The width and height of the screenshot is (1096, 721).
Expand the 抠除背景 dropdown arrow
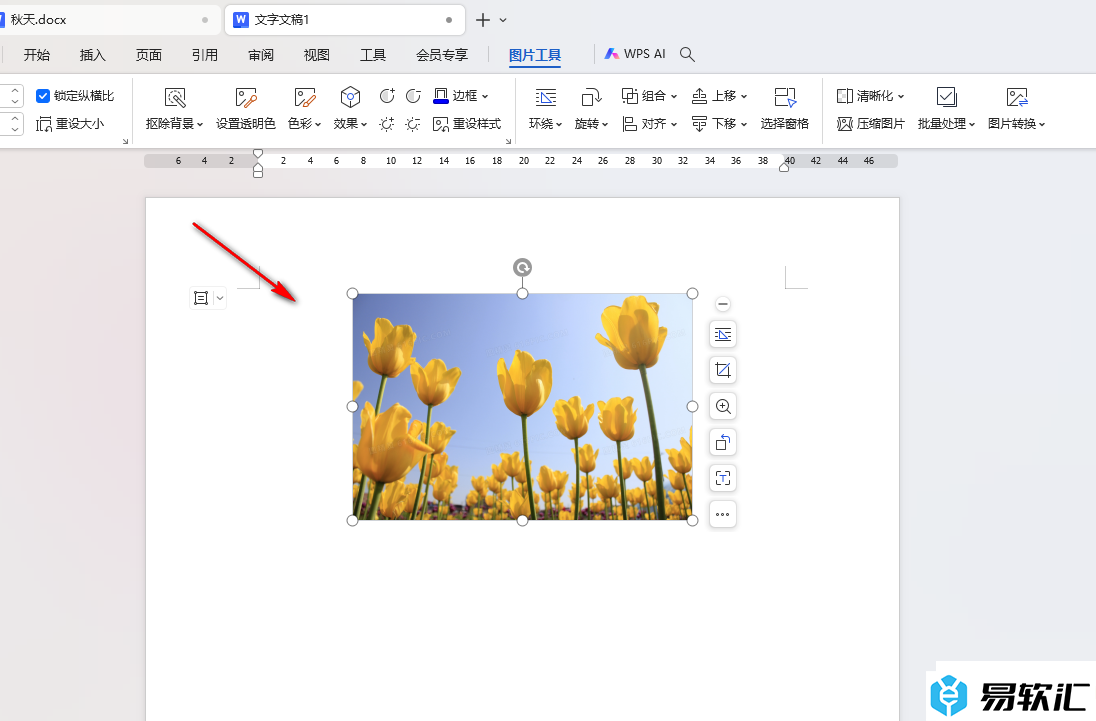point(200,124)
